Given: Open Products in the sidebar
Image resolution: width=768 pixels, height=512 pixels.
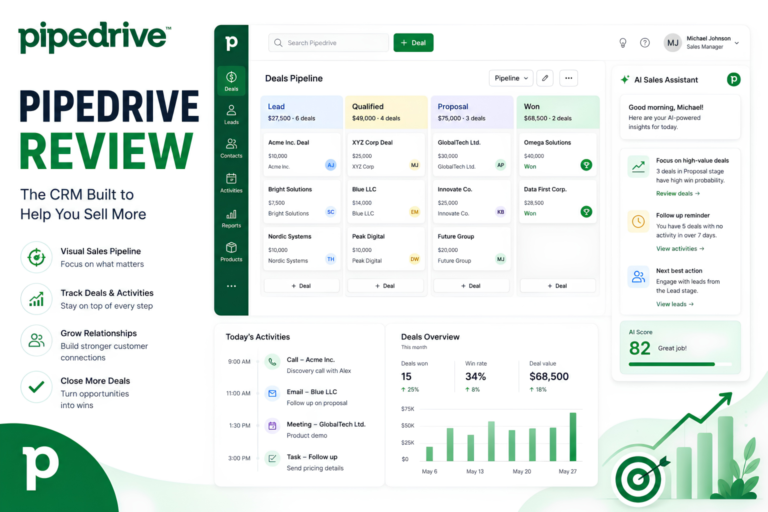Looking at the screenshot, I should (x=231, y=252).
